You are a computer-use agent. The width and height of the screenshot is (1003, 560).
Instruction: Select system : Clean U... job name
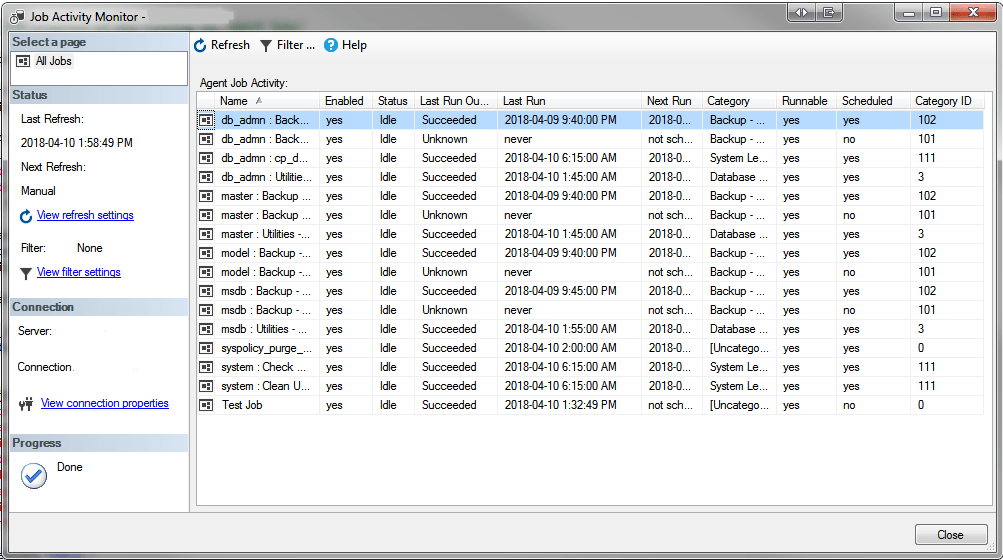[x=265, y=386]
